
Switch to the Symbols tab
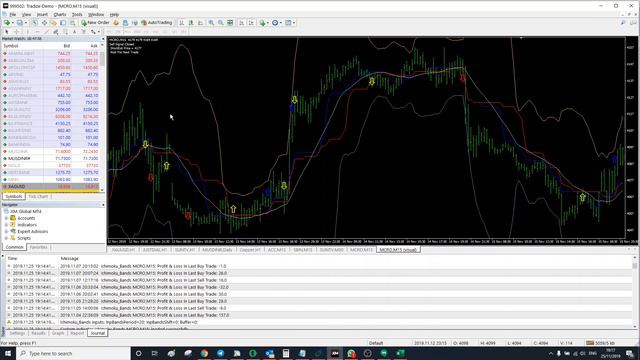(13, 196)
